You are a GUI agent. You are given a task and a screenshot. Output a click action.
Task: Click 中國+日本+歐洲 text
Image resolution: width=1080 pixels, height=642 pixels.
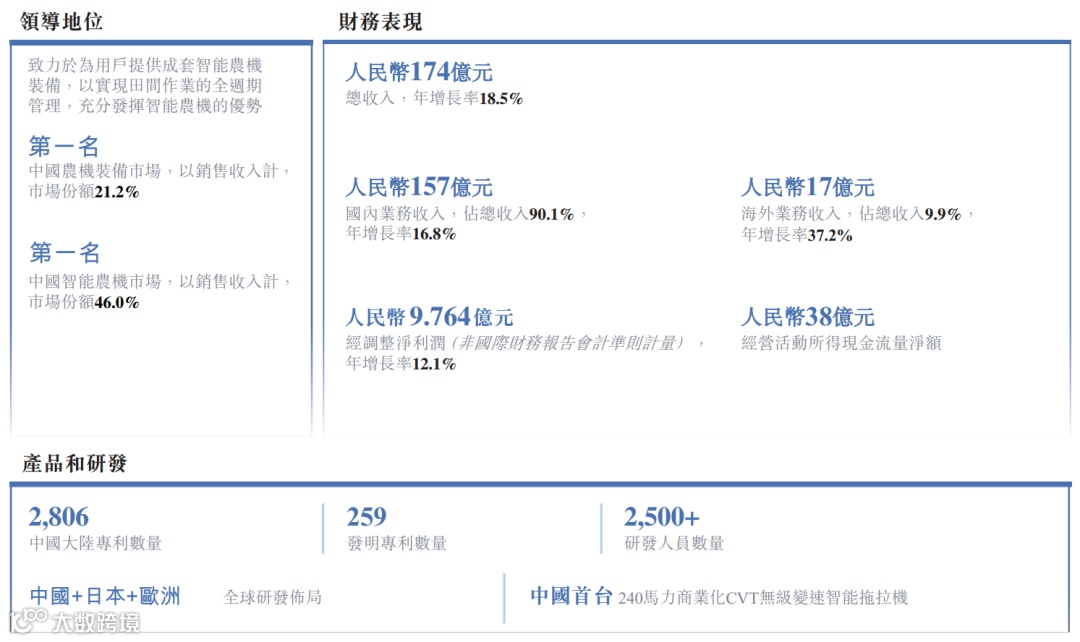[x=105, y=596]
